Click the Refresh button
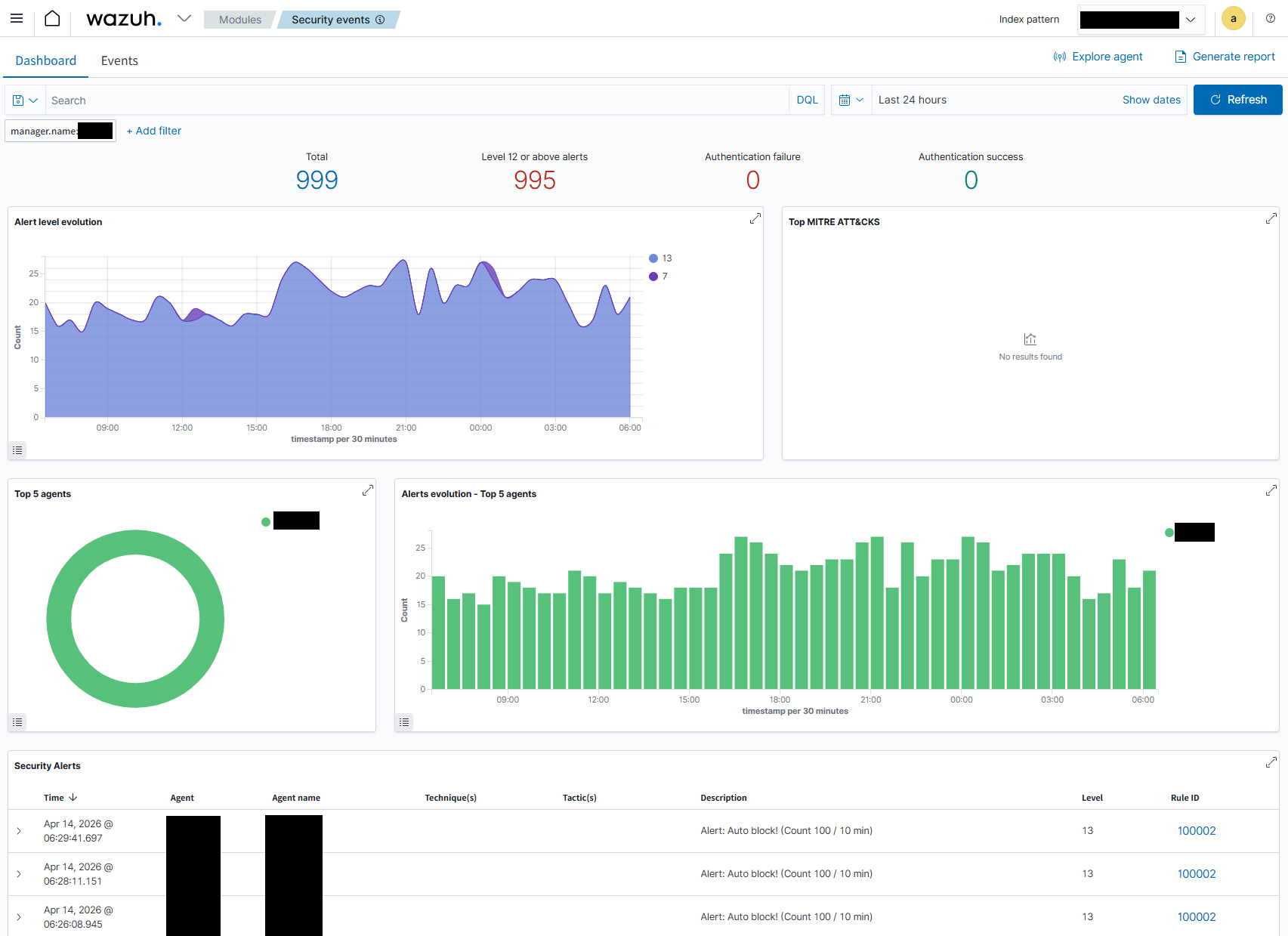1288x936 pixels. click(1237, 100)
